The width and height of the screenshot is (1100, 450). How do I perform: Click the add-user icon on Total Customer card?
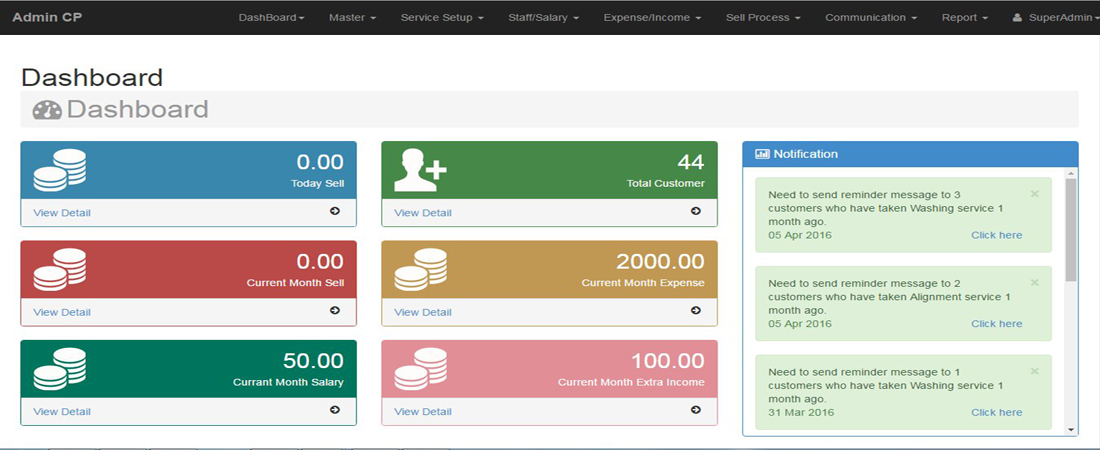pyautogui.click(x=420, y=170)
